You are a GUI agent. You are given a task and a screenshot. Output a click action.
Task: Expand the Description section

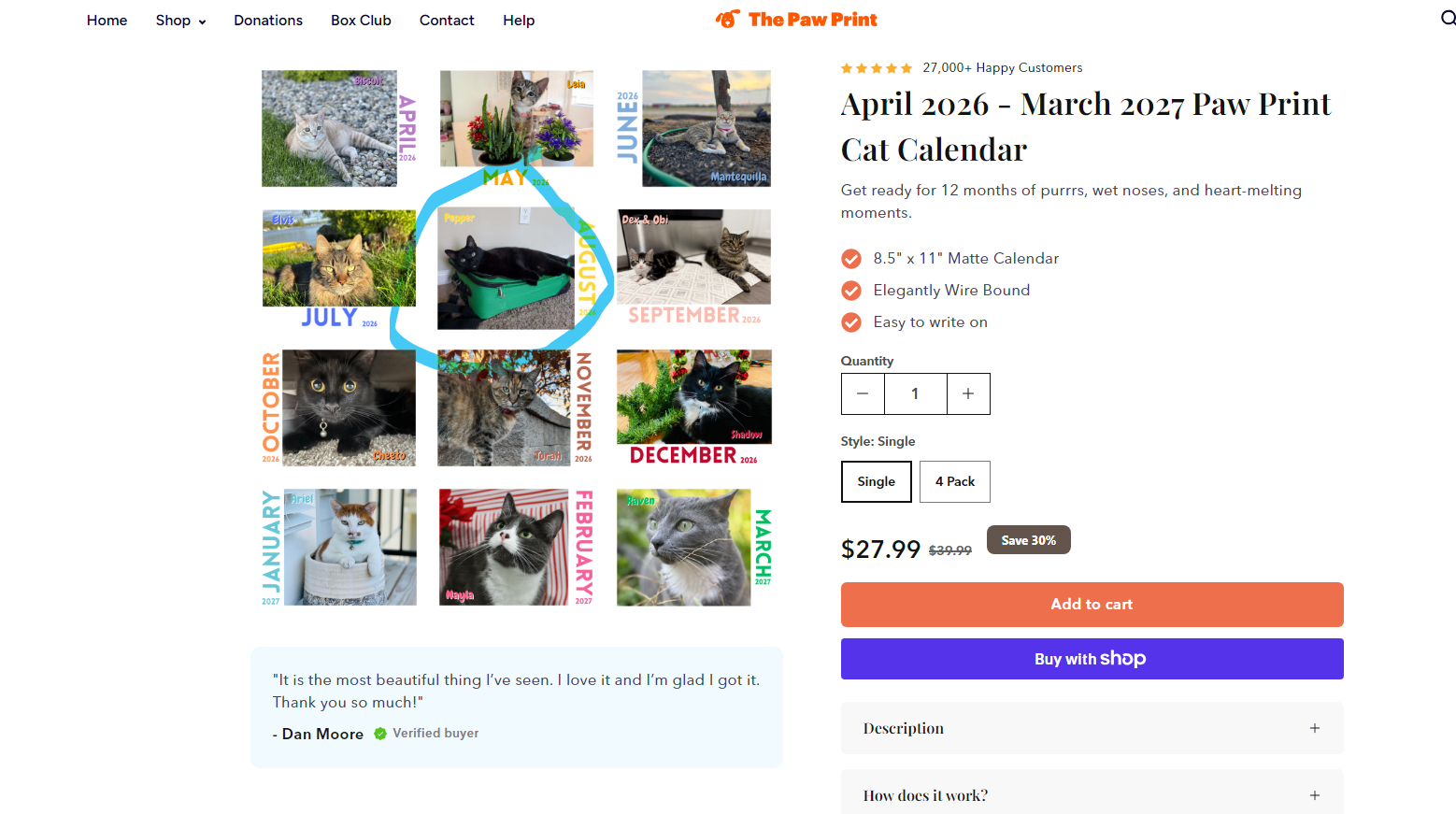pos(1092,728)
